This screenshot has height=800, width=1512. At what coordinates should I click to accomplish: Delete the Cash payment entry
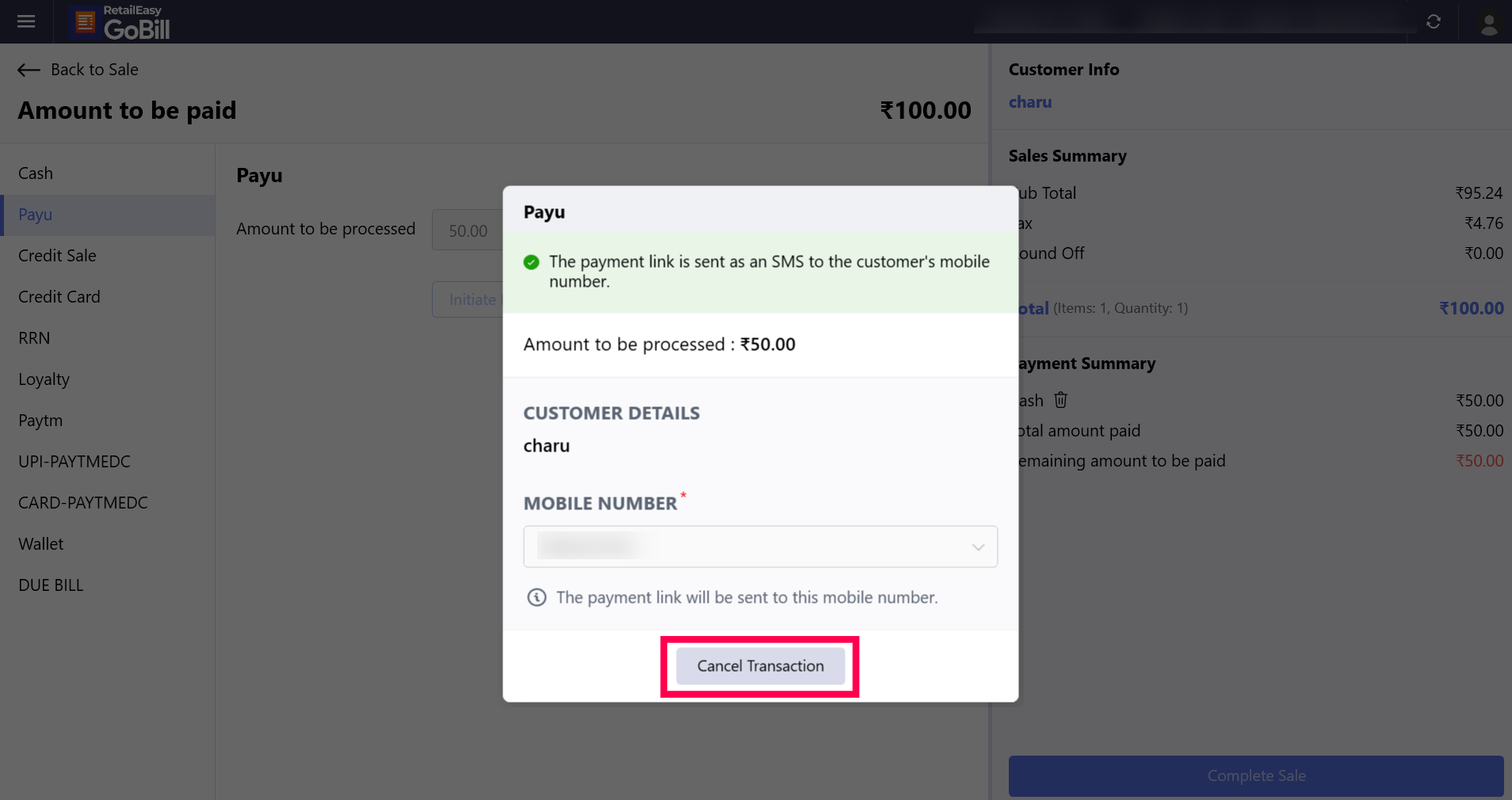coord(1060,400)
